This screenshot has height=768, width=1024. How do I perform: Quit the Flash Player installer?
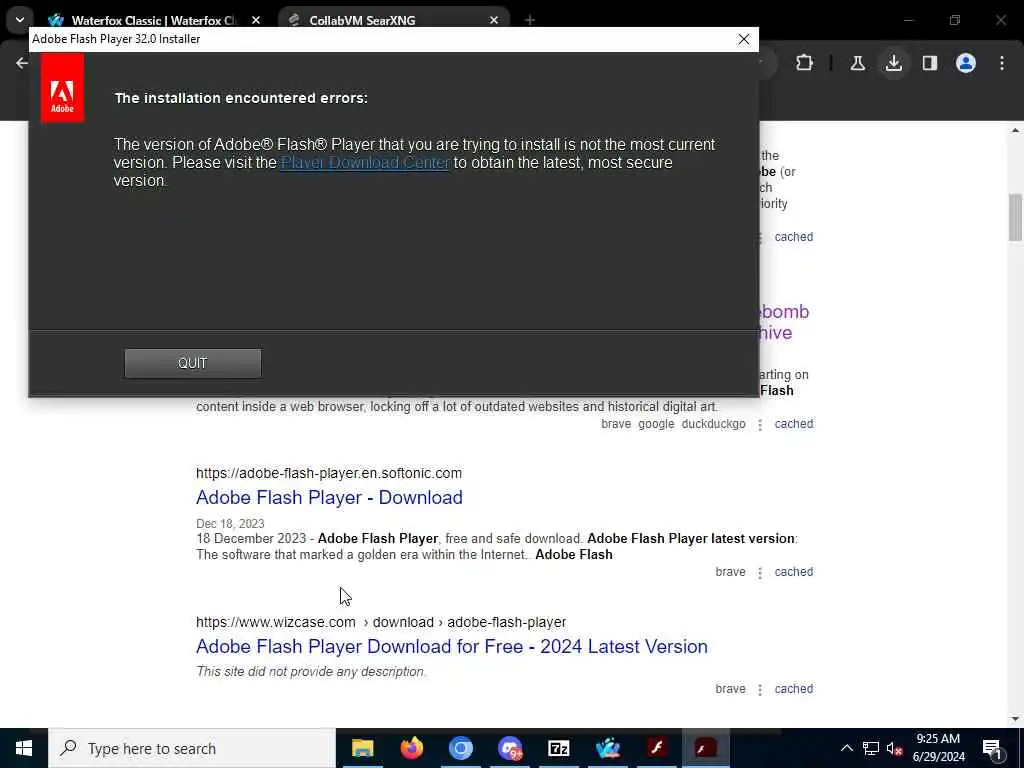point(193,363)
